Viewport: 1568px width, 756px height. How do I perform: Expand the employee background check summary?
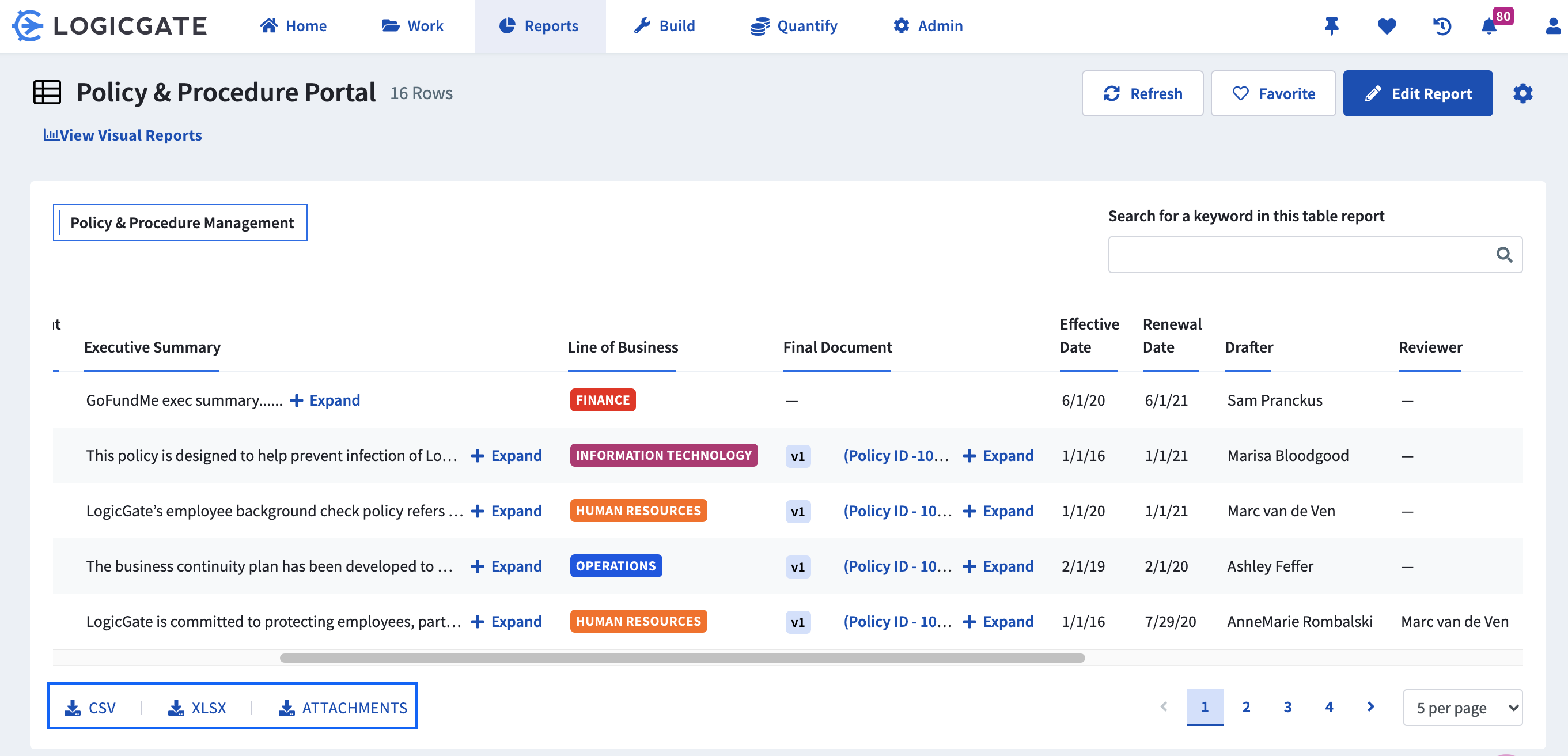tap(506, 511)
